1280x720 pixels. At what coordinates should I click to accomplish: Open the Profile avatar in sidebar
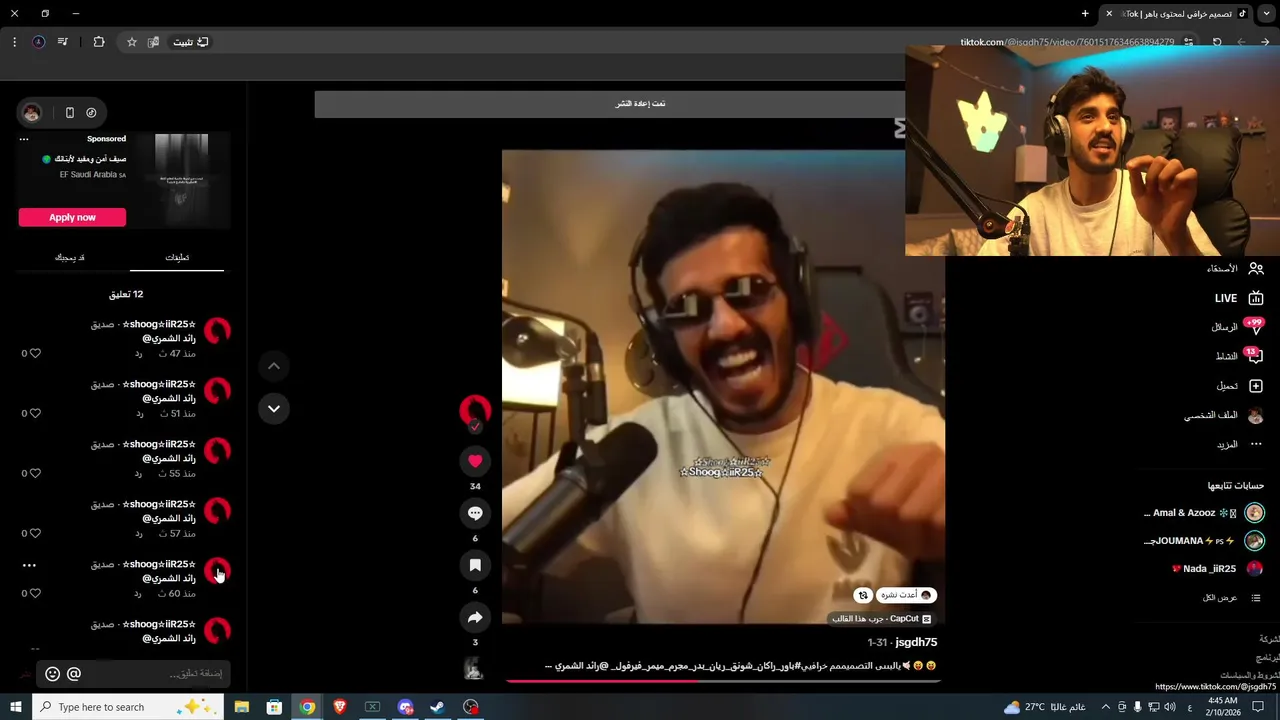point(1256,415)
